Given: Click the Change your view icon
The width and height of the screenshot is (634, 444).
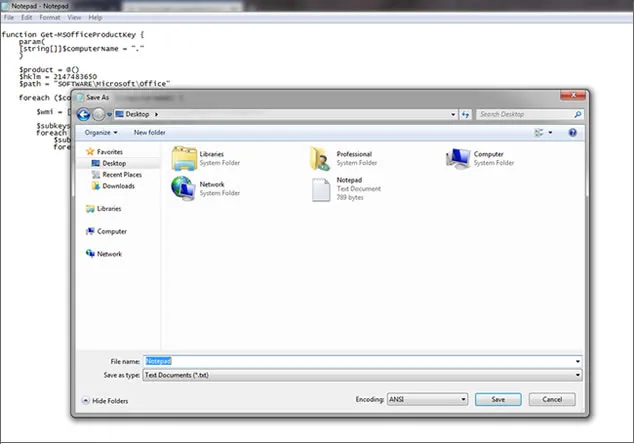Looking at the screenshot, I should 539,133.
